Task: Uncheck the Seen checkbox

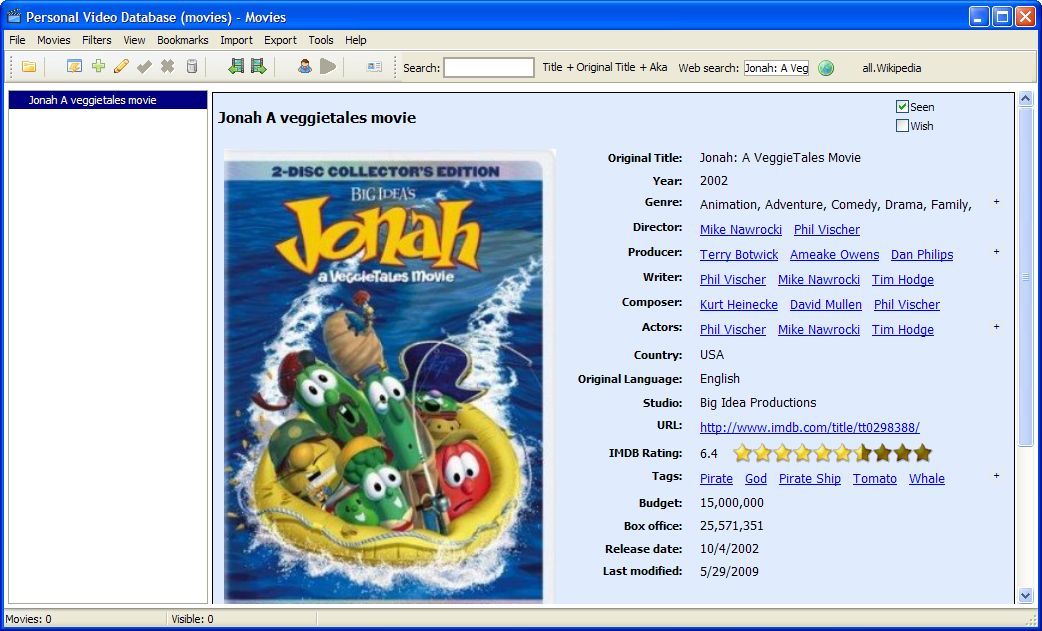Action: pyautogui.click(x=901, y=106)
